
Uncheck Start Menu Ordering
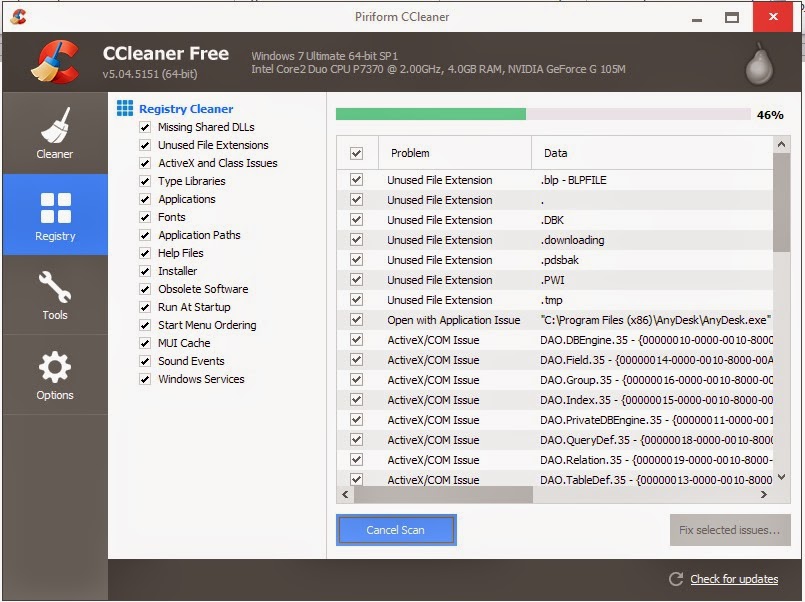[145, 325]
